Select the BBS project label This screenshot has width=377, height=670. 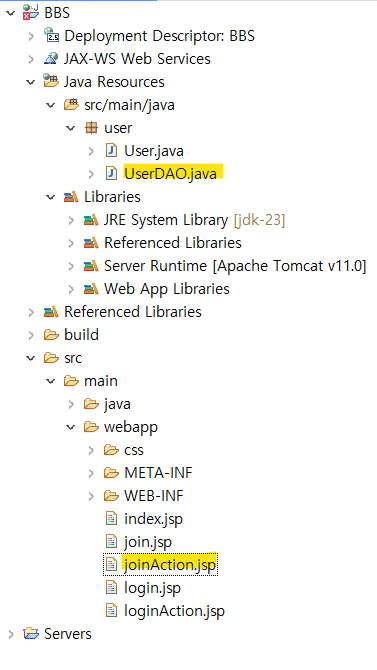(x=57, y=13)
